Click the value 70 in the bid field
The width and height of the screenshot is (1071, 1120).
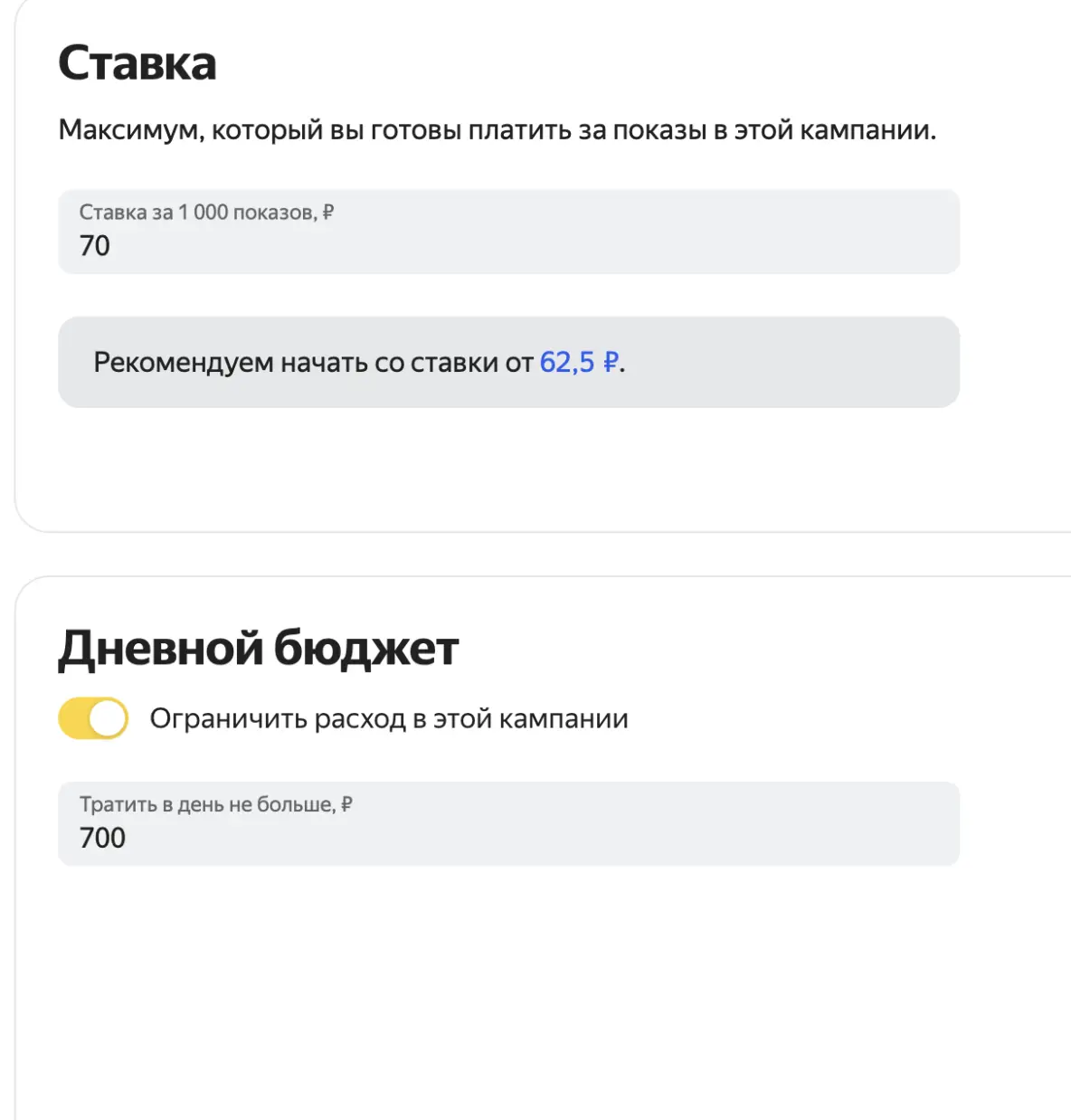point(95,246)
